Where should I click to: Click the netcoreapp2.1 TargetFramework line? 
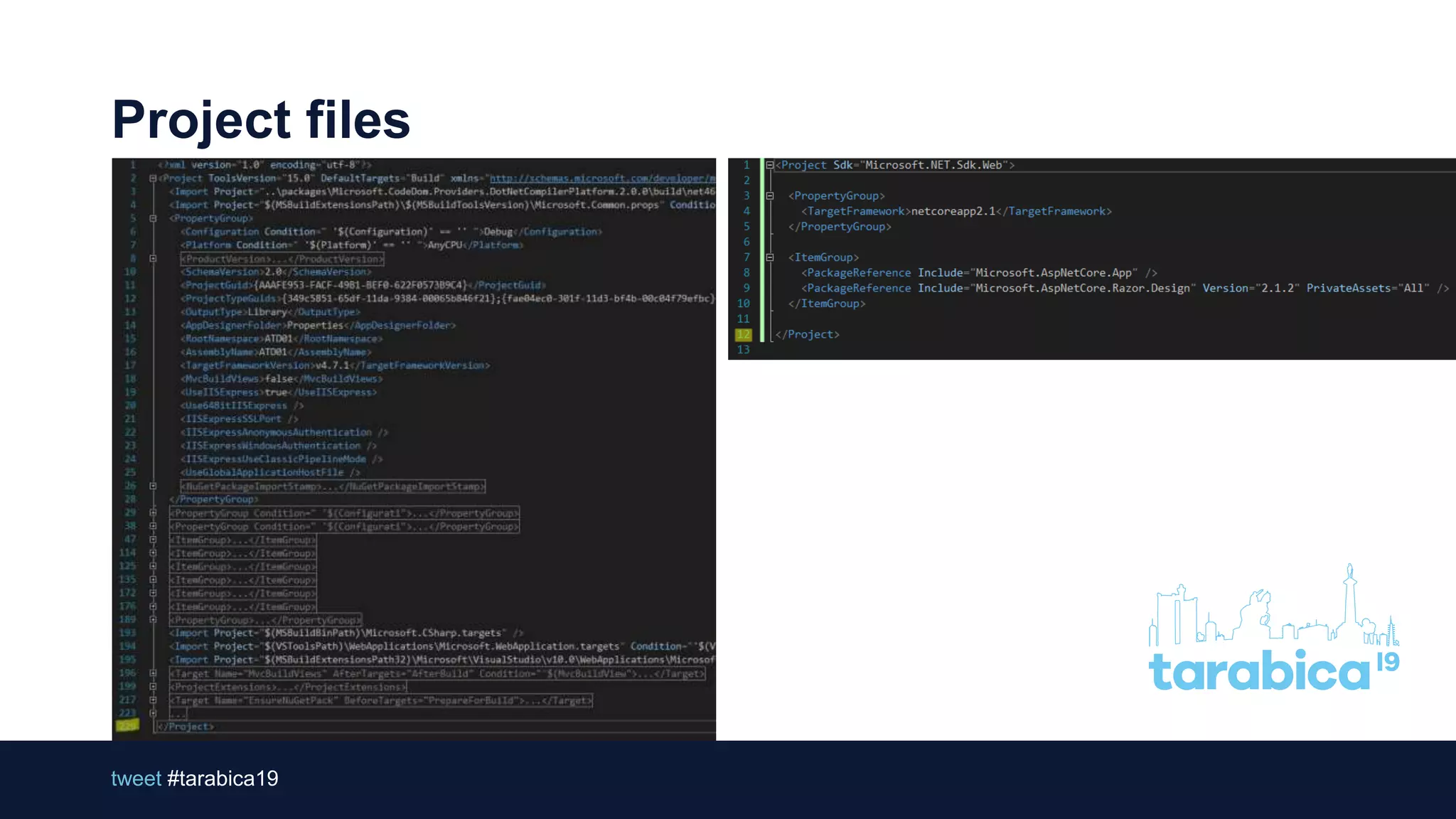click(956, 211)
